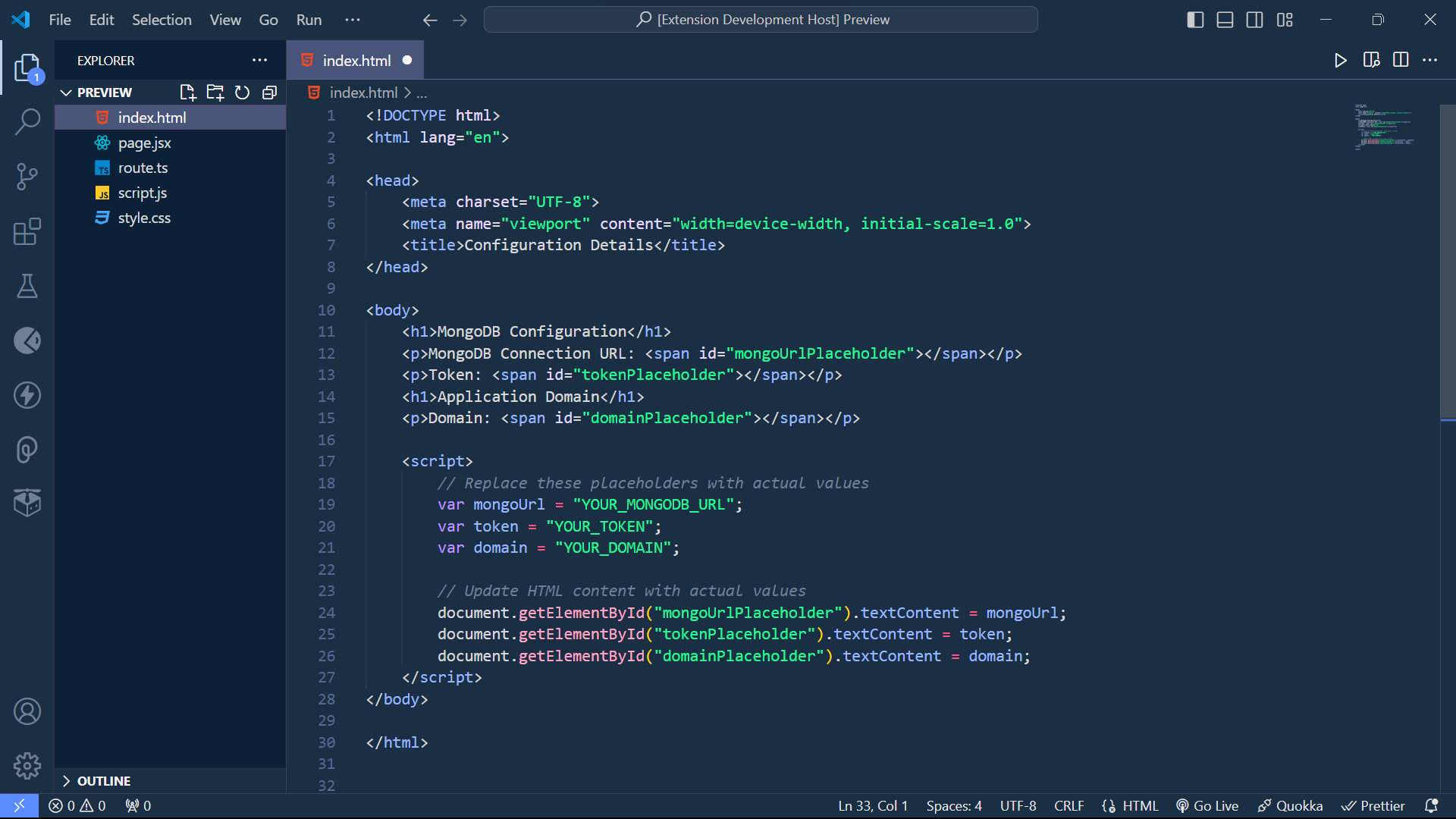Go back in navigation history
This screenshot has height=819, width=1456.
430,20
